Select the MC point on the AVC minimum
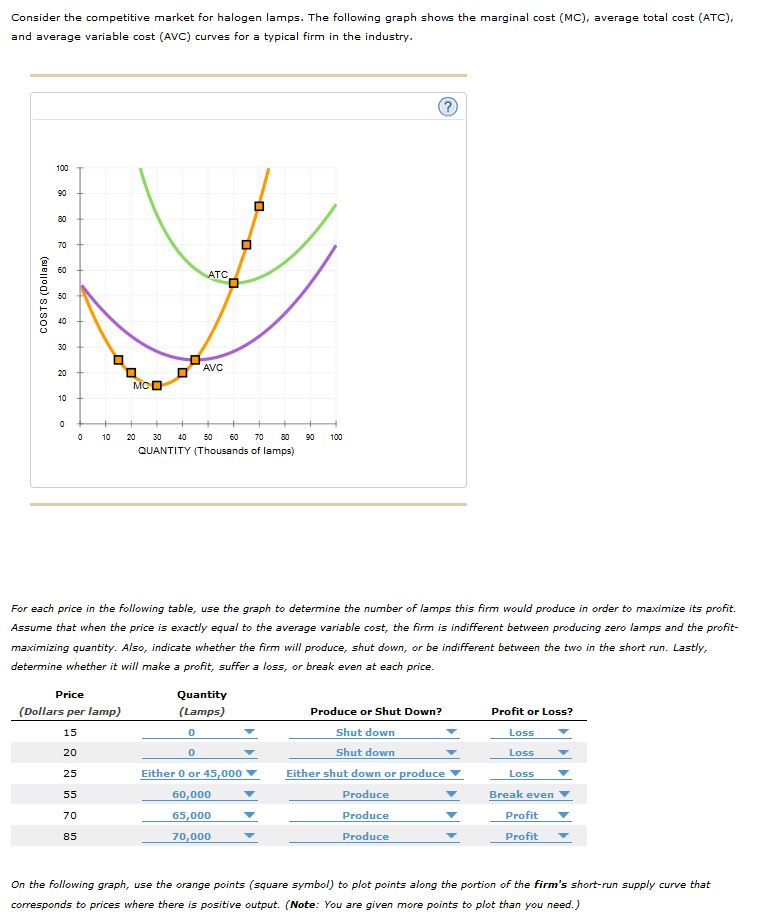 (x=195, y=359)
